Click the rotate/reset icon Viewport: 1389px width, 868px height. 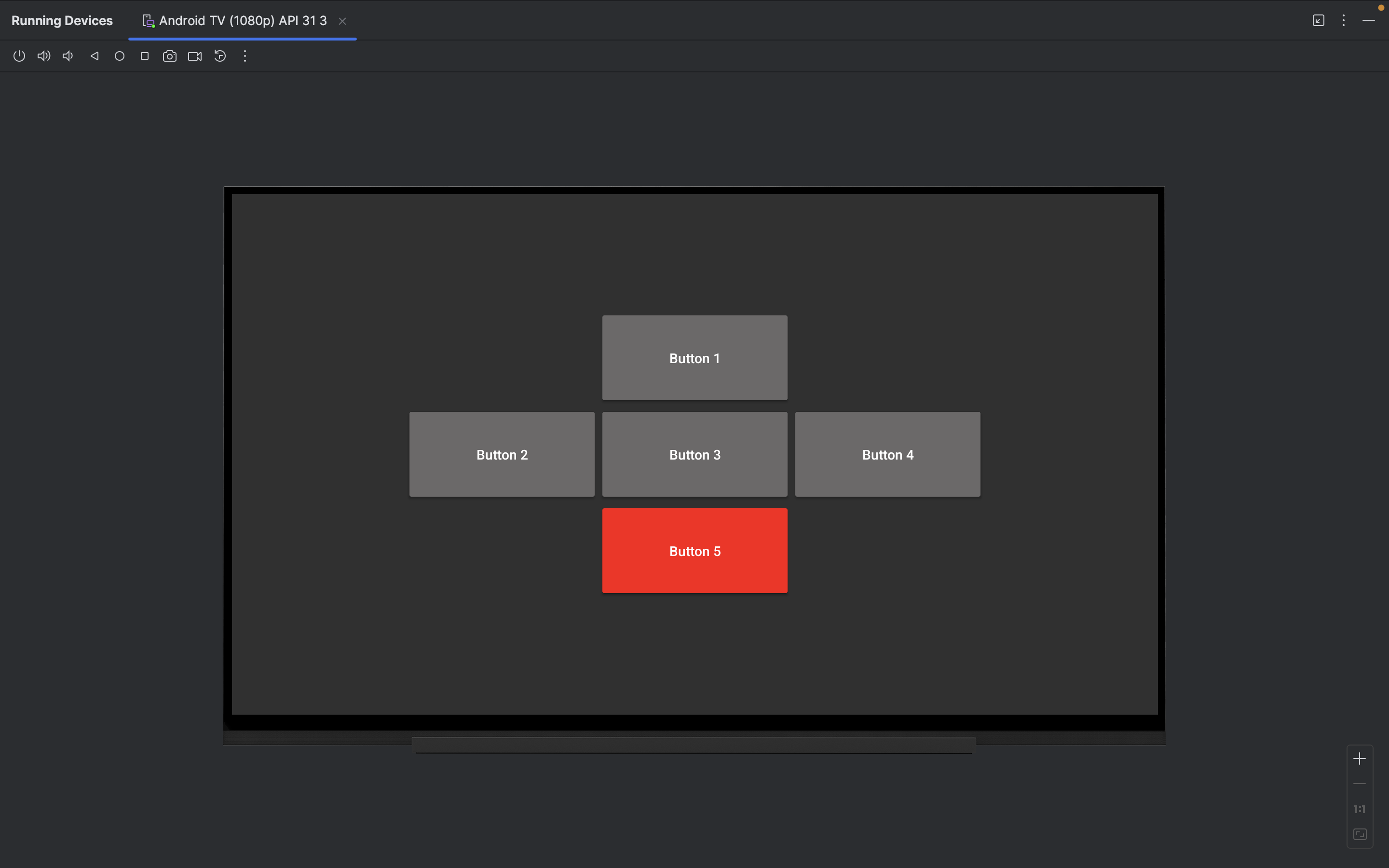[219, 56]
